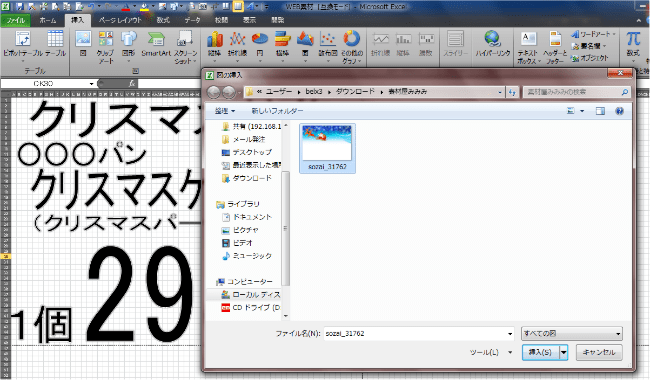This screenshot has width=650, height=380.
Task: Select the sozai_31762 image thumbnail
Action: [327, 148]
